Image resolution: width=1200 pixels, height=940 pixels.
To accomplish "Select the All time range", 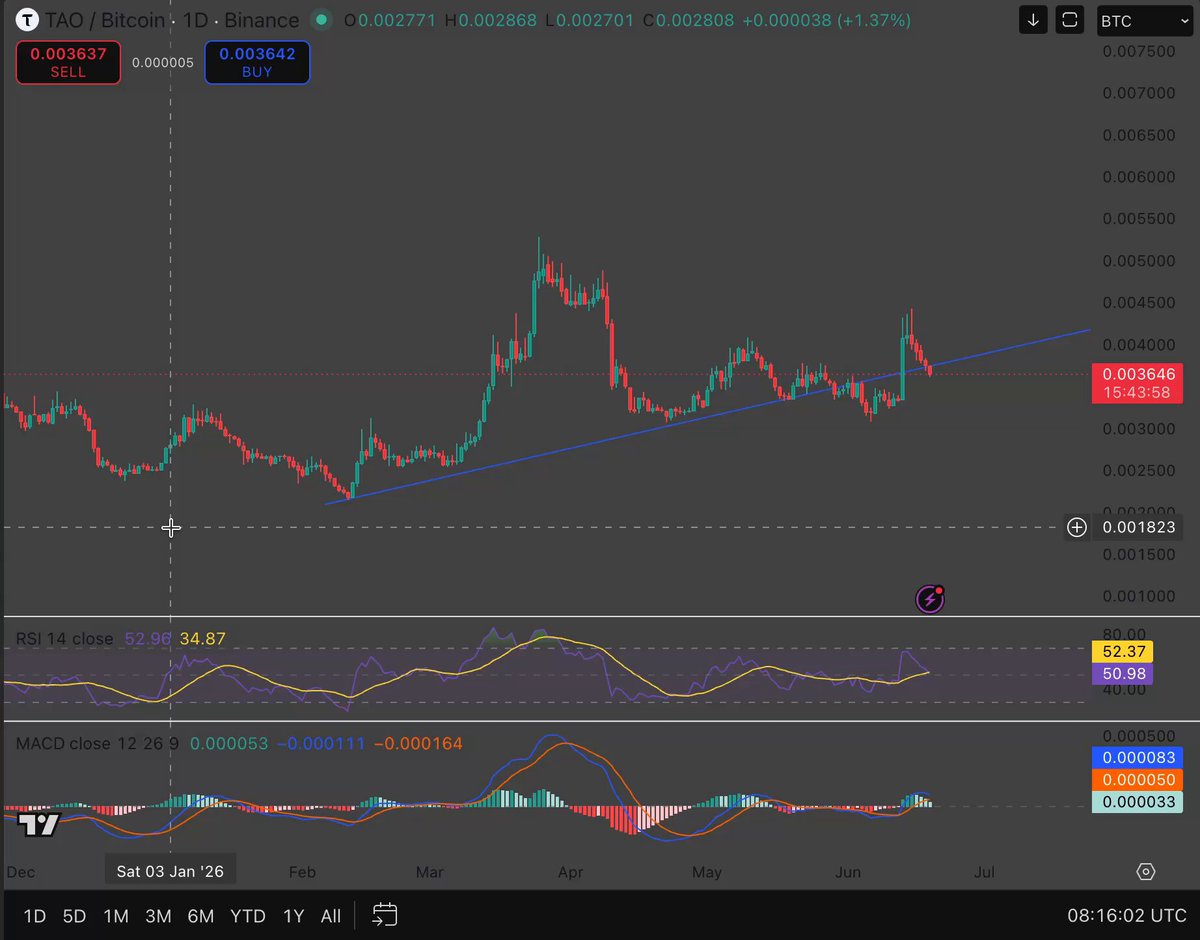I will [x=331, y=916].
